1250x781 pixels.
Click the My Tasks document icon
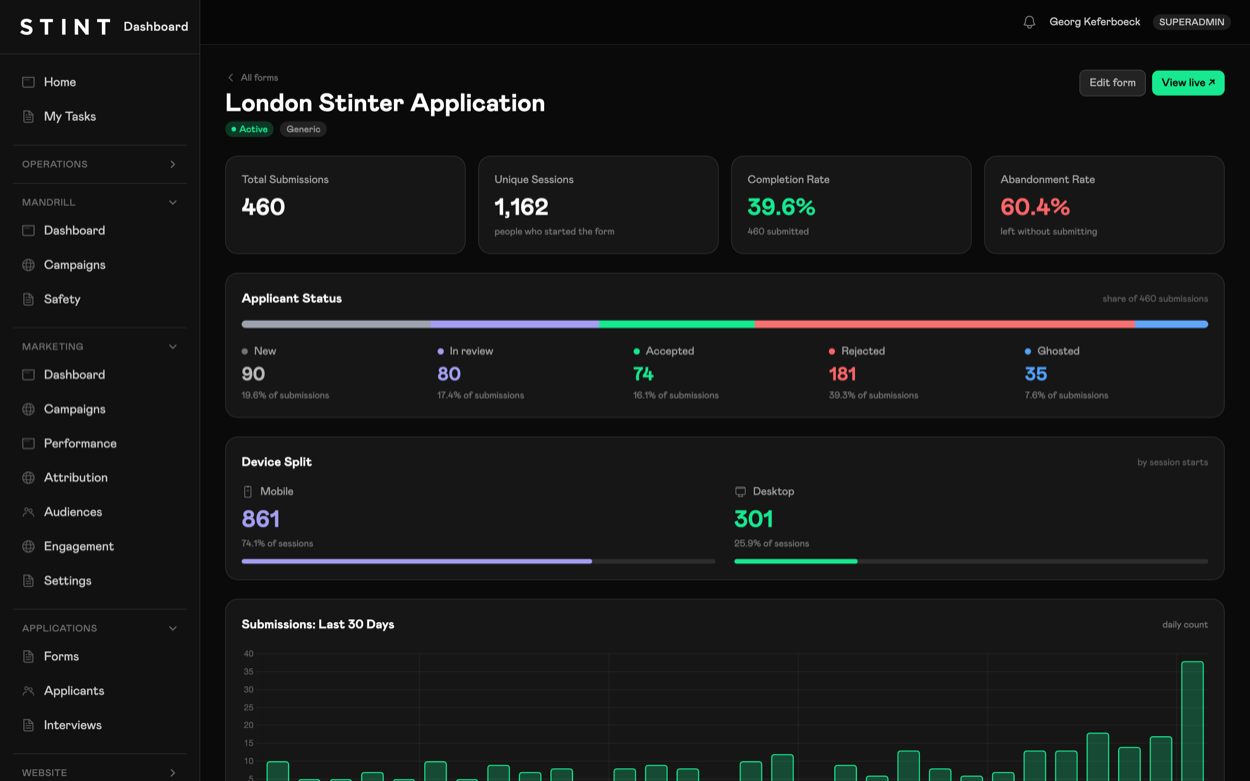pyautogui.click(x=28, y=116)
